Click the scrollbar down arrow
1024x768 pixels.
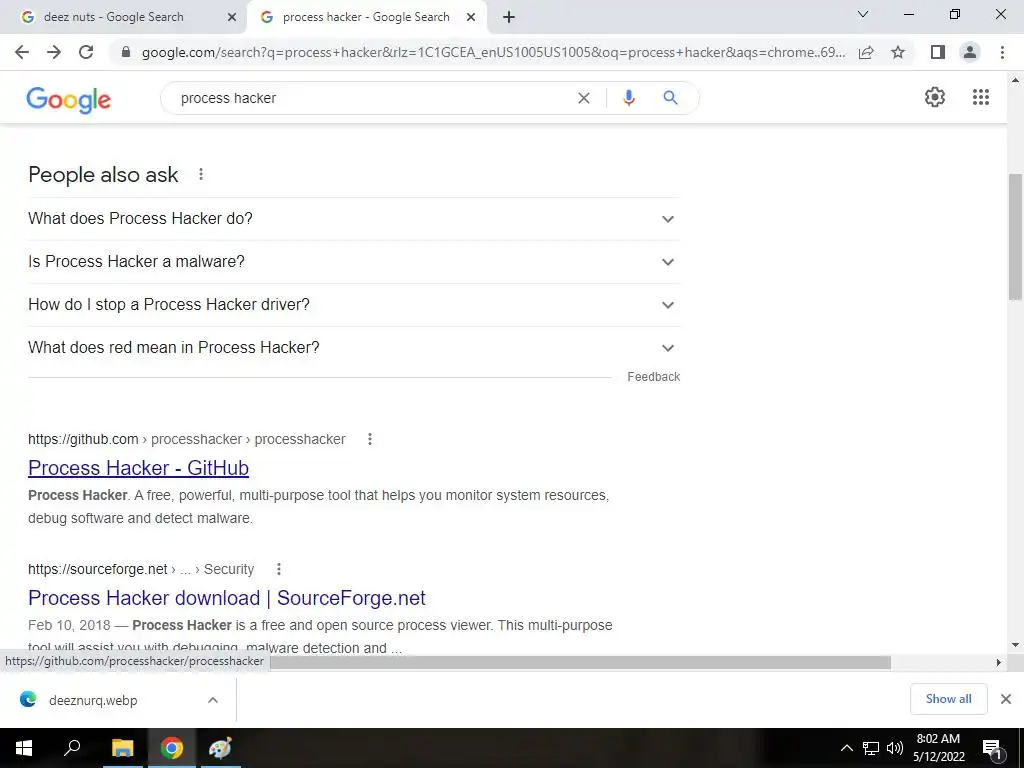point(1015,645)
